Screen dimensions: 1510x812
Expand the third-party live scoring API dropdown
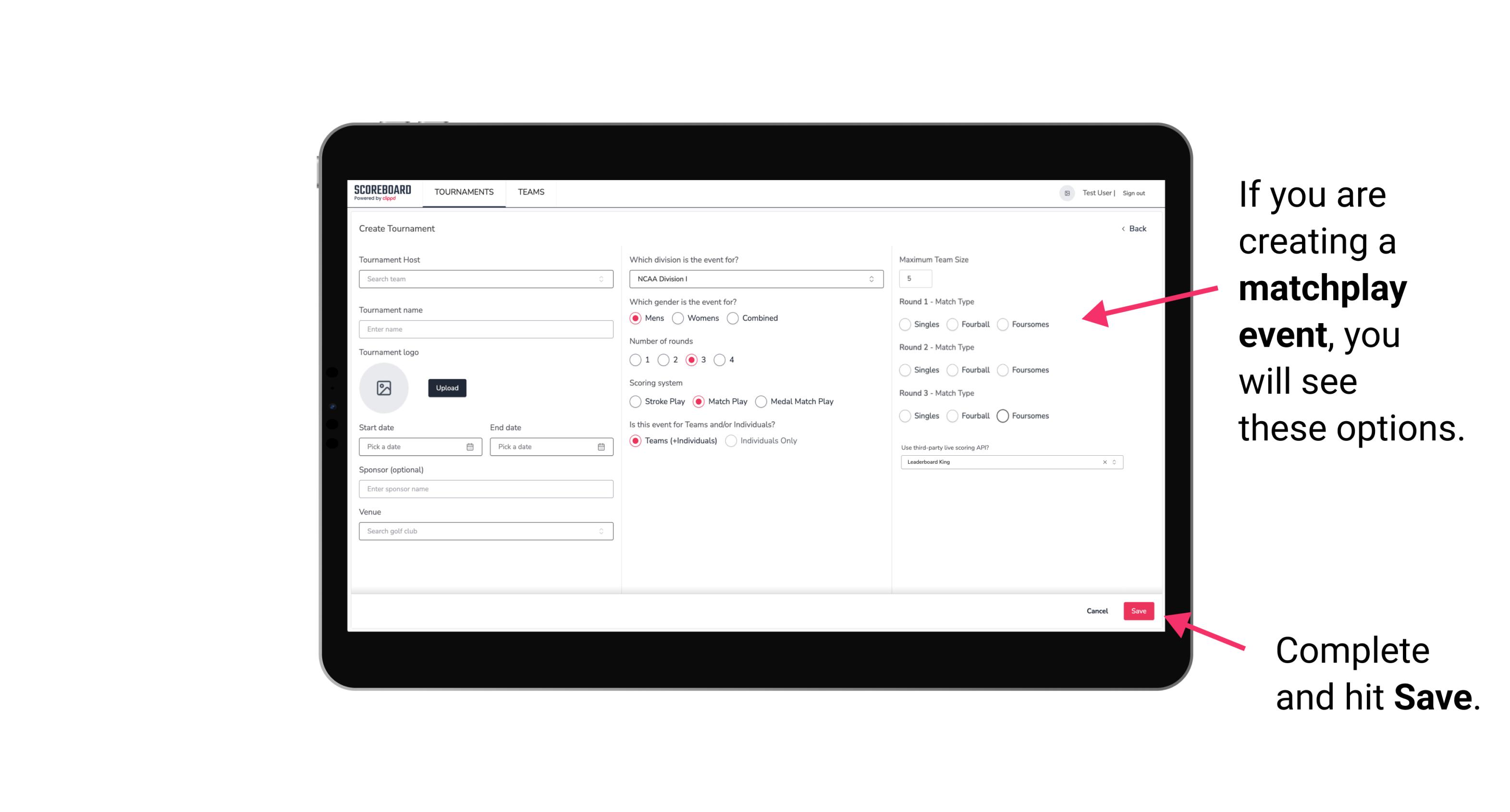1113,462
